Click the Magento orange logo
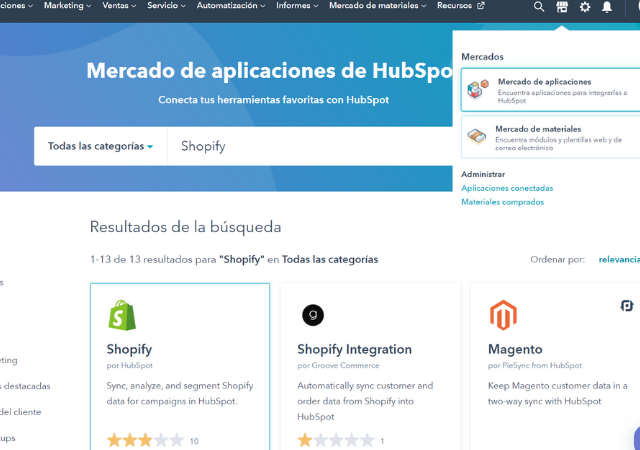The image size is (640, 450). [503, 315]
